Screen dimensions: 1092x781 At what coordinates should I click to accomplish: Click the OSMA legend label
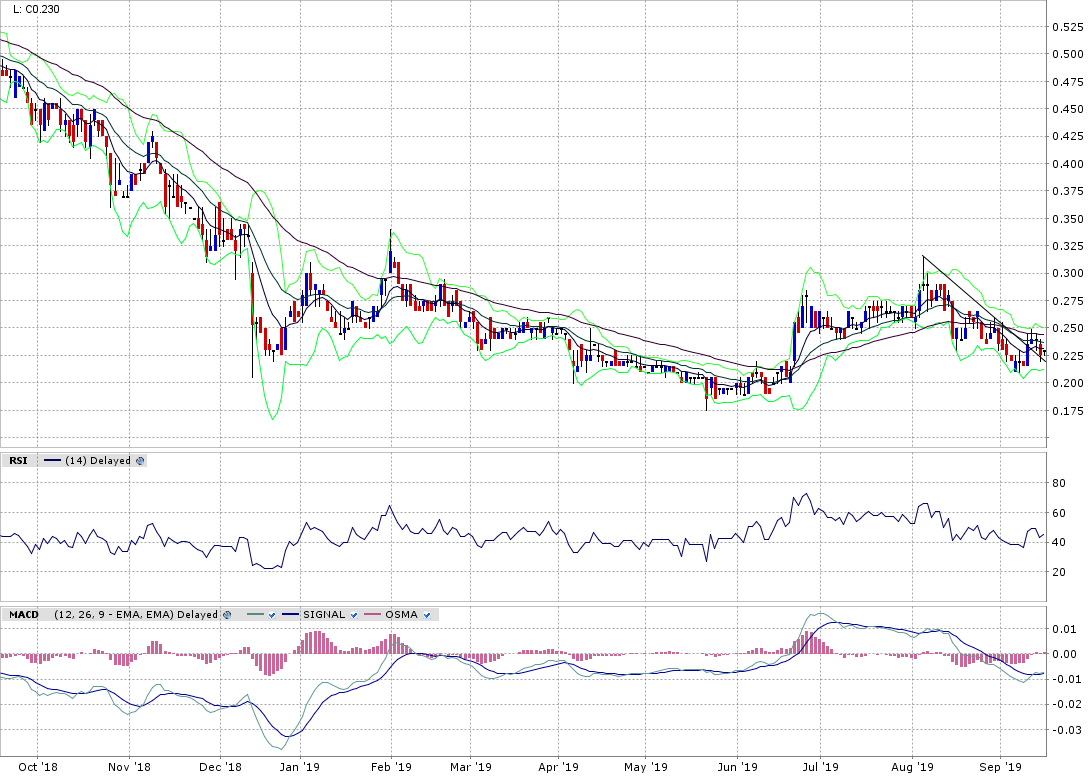[401, 615]
